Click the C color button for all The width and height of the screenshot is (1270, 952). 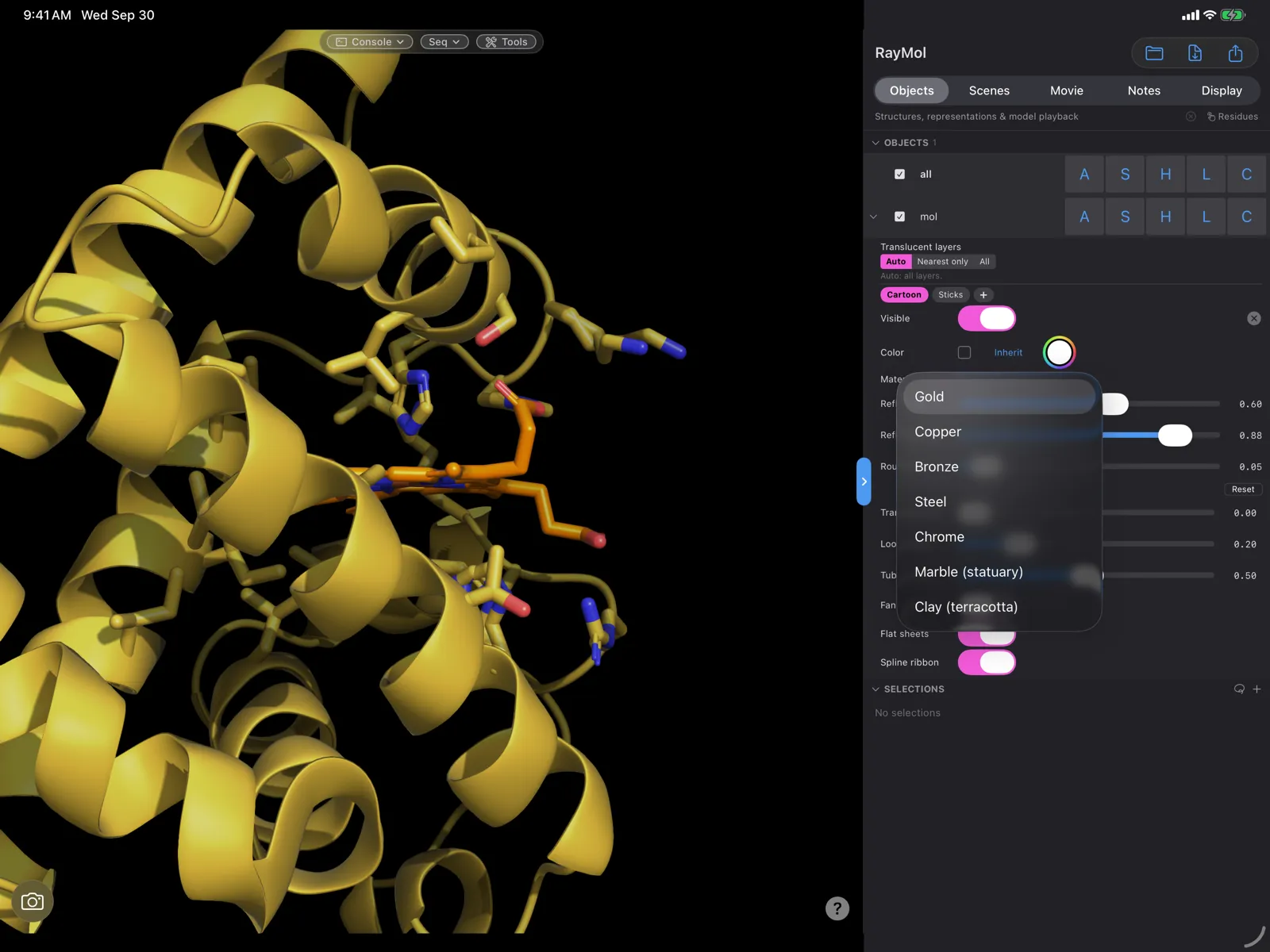click(x=1246, y=175)
